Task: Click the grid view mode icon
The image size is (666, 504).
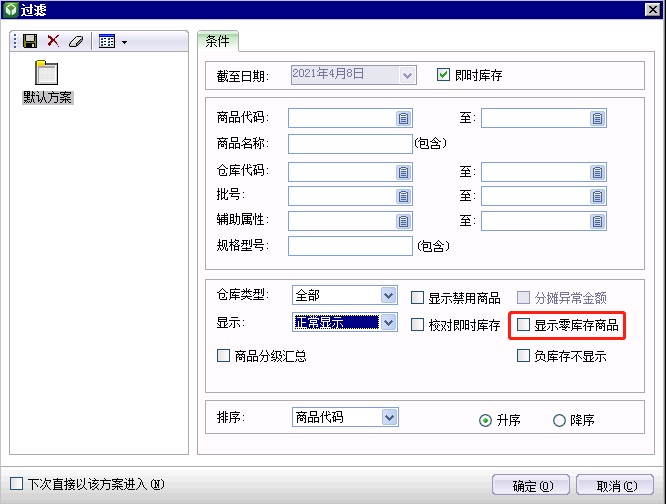Action: 107,41
